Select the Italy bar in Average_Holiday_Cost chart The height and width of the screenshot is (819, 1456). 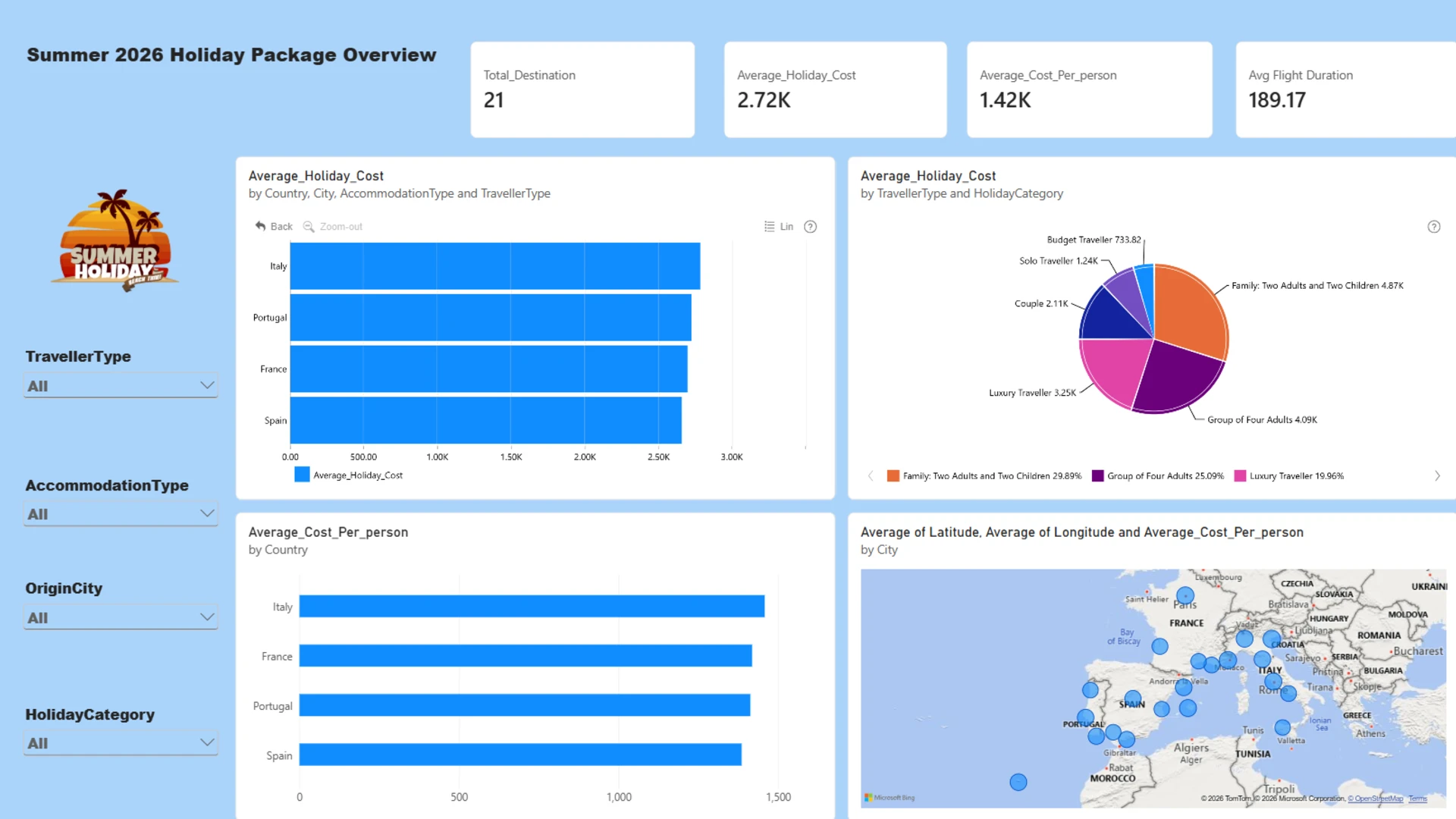point(495,265)
